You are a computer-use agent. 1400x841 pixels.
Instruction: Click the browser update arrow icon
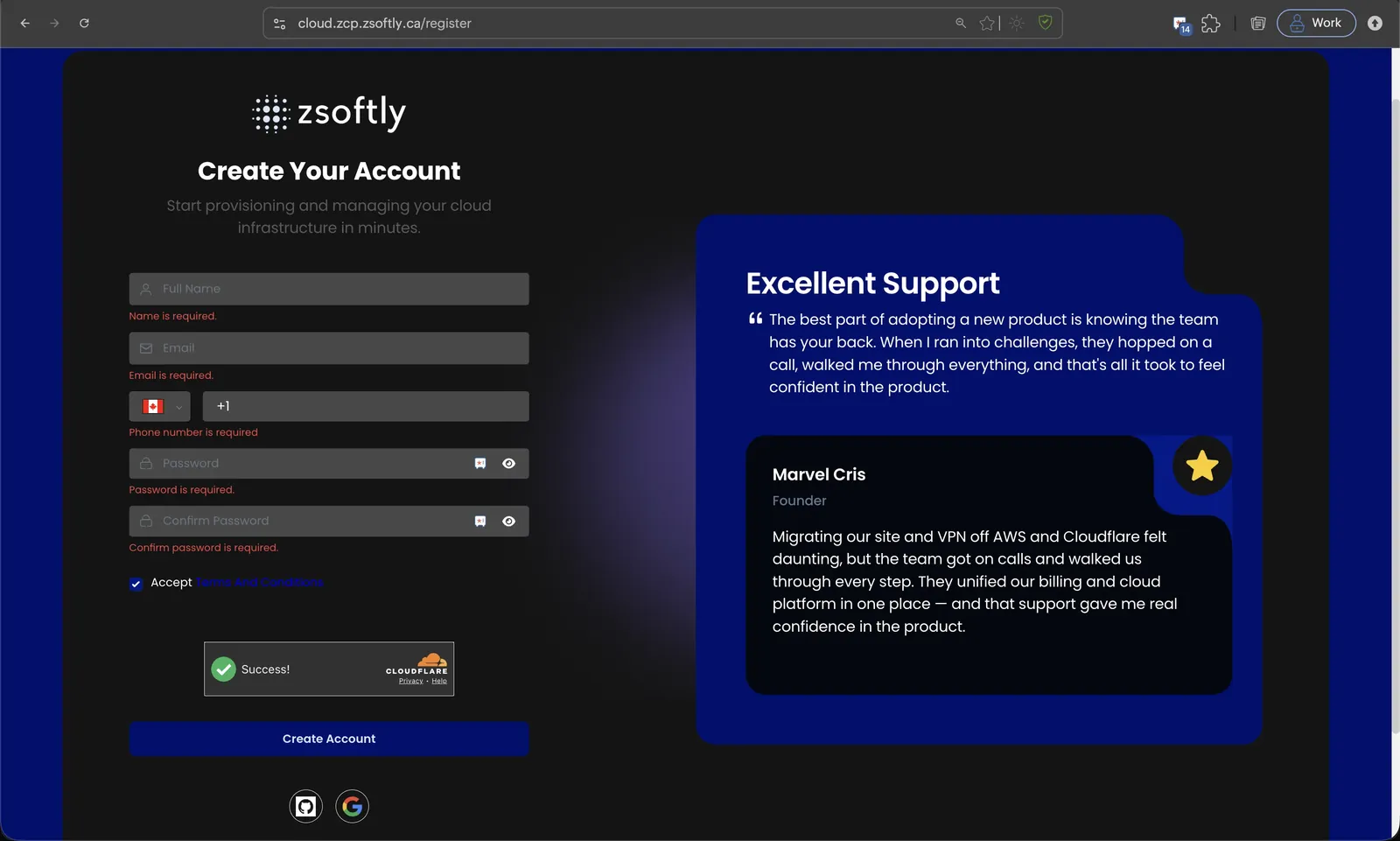(x=1375, y=24)
